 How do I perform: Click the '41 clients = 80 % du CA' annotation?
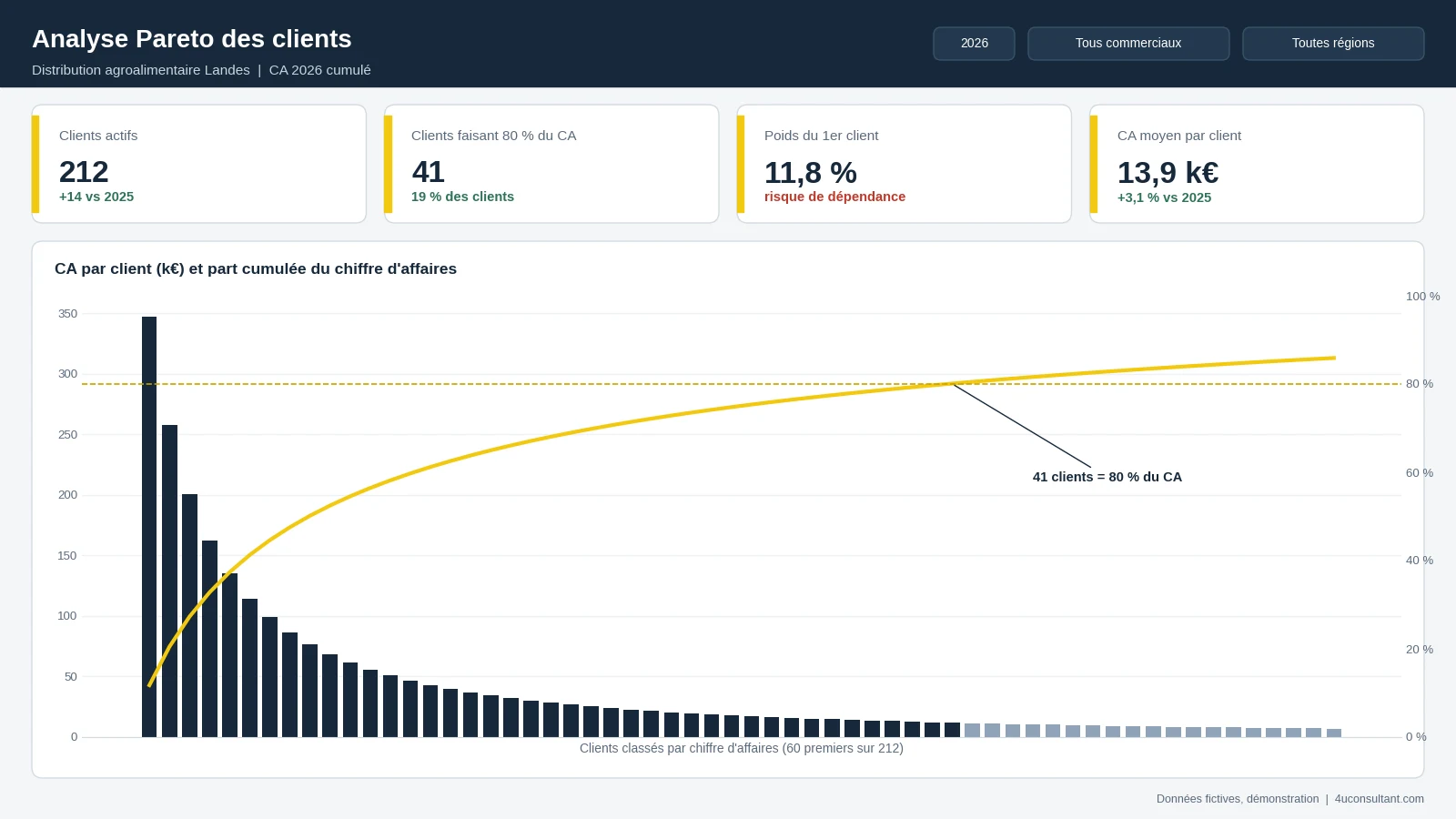(1107, 477)
